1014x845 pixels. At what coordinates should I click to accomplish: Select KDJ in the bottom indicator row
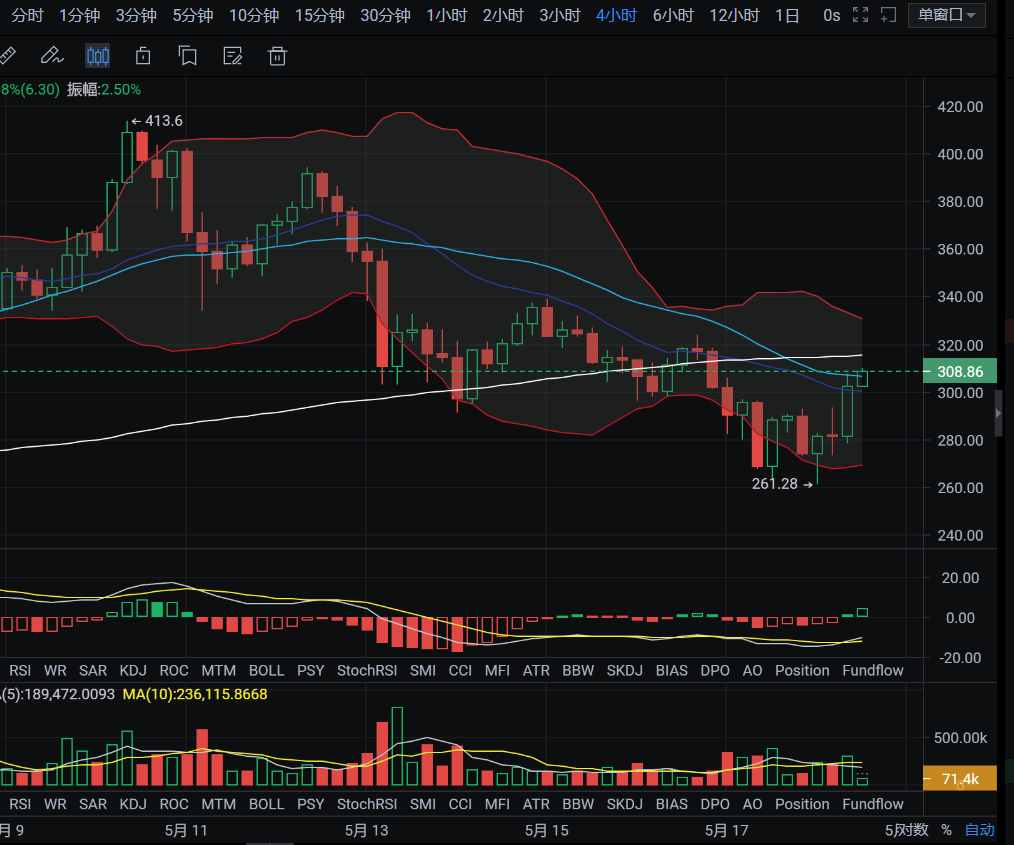(133, 804)
